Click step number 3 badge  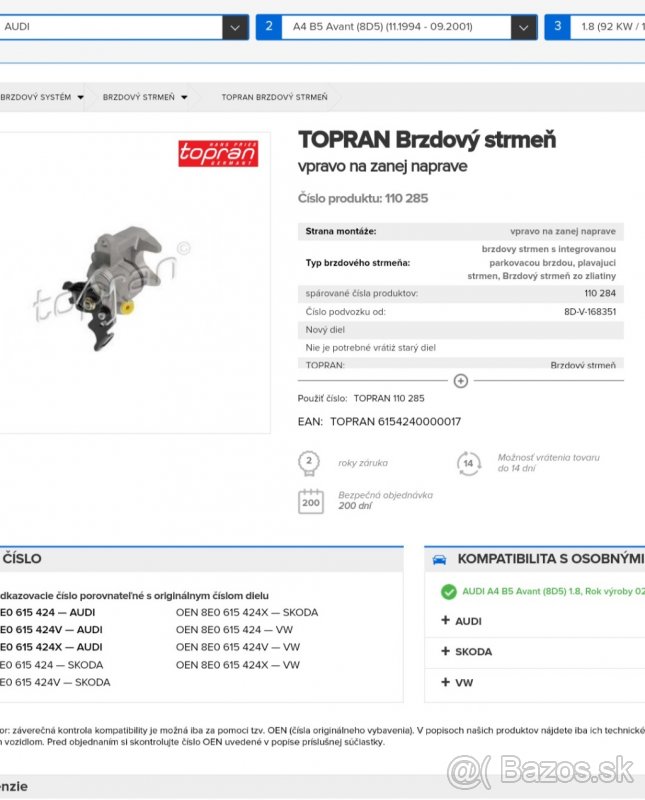click(558, 27)
